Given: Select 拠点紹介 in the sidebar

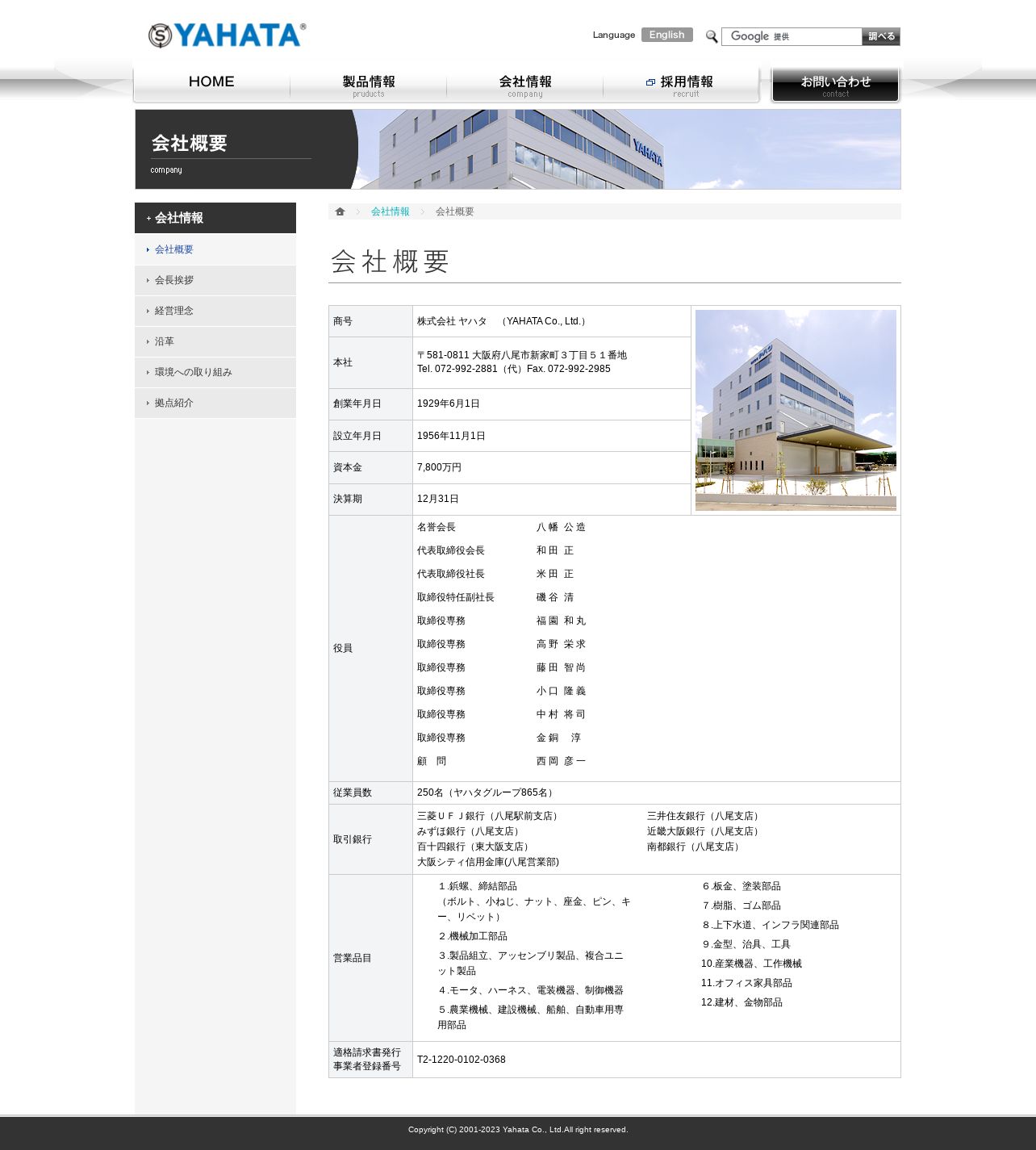Looking at the screenshot, I should tap(215, 403).
